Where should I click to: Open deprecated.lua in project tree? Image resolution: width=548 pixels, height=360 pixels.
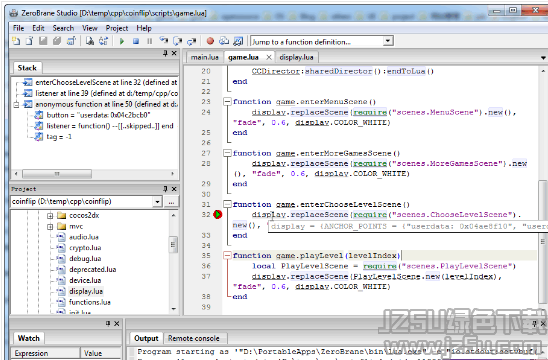[x=93, y=269]
